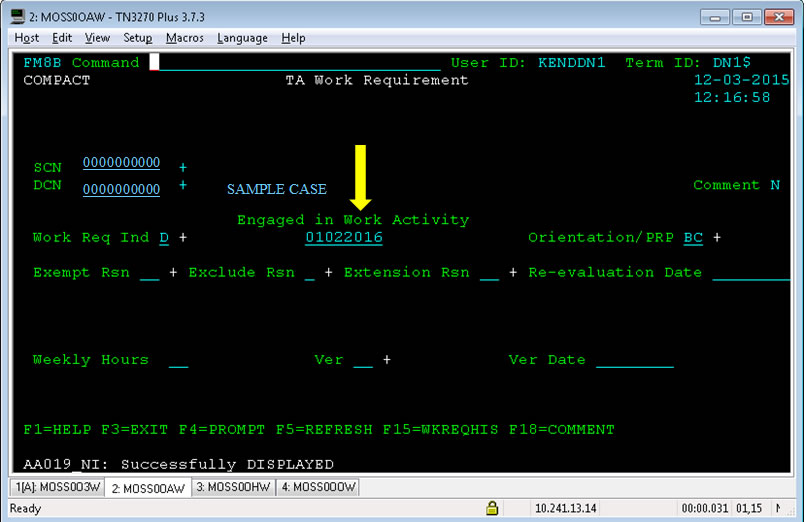806x522 pixels.
Task: Click into the FM8B Command input field
Action: [x=295, y=63]
